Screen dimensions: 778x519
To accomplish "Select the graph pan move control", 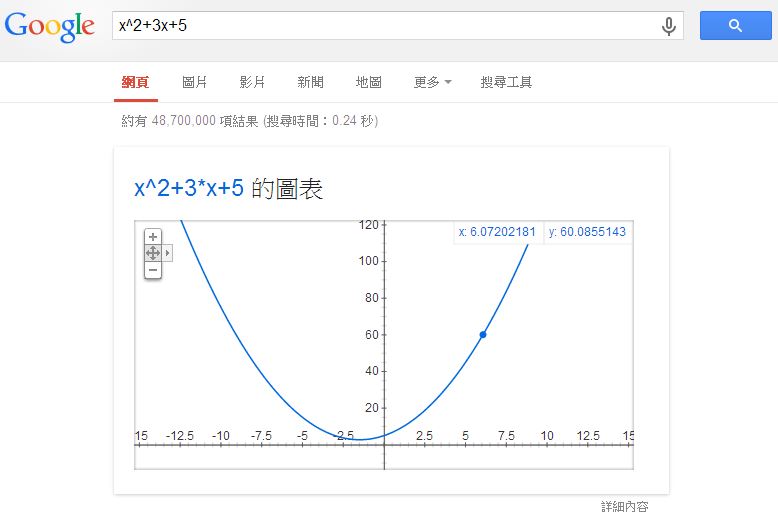I will point(153,253).
